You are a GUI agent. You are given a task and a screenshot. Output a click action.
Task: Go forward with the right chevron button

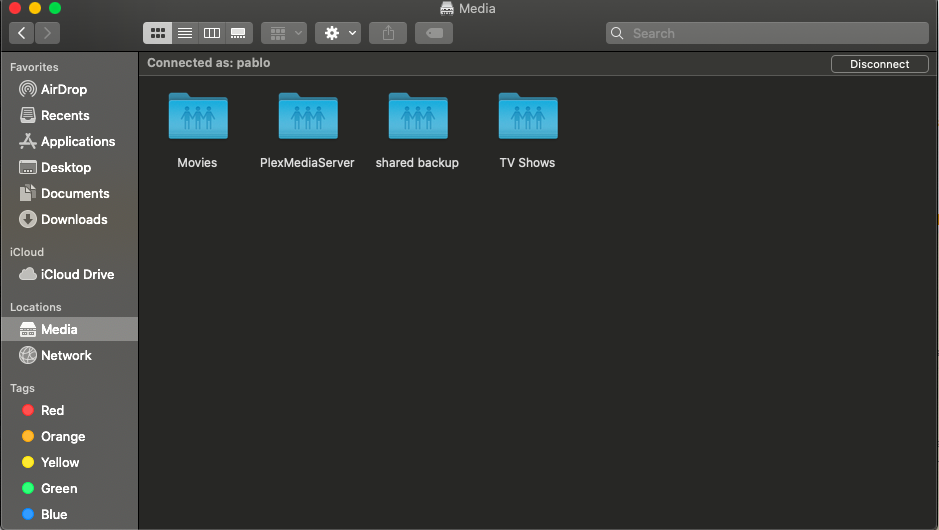(47, 33)
